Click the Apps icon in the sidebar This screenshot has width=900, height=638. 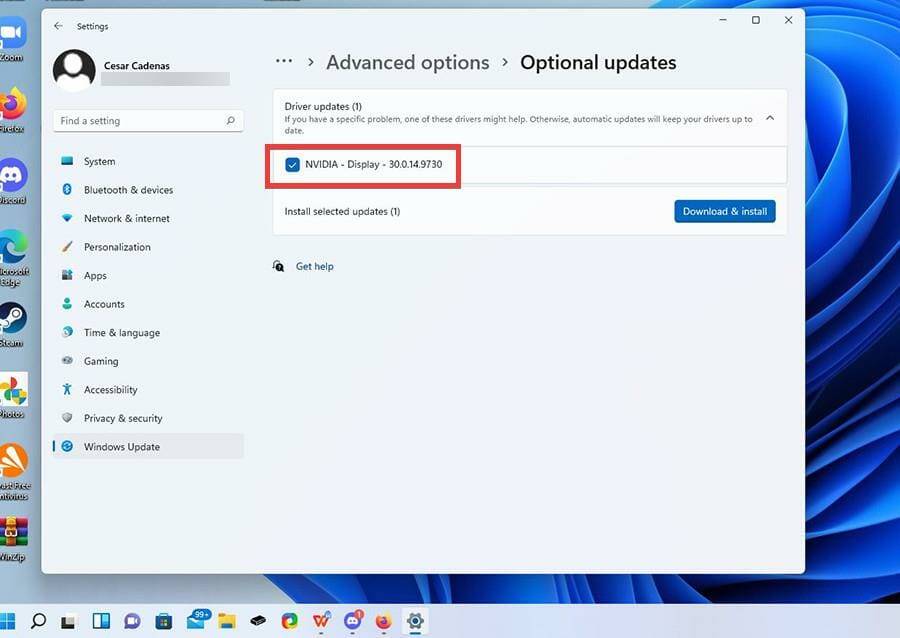[67, 275]
